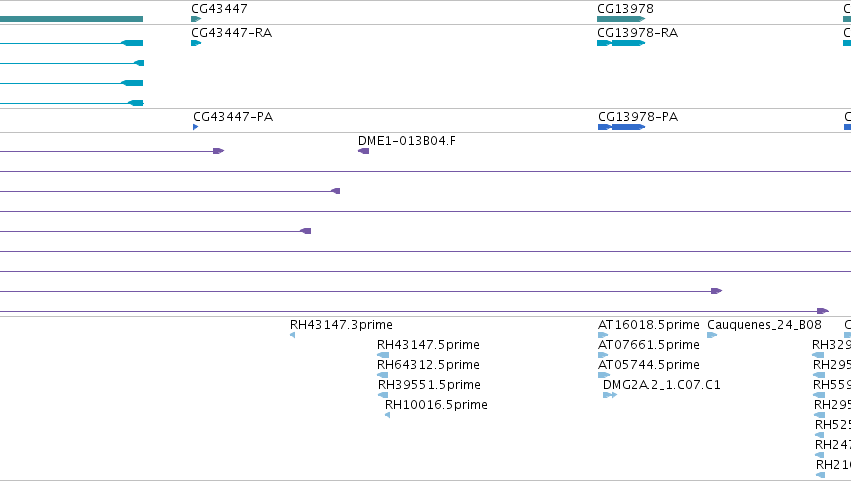Image resolution: width=851 pixels, height=481 pixels.
Task: Click the CG43447 gene label
Action: pyautogui.click(x=219, y=9)
